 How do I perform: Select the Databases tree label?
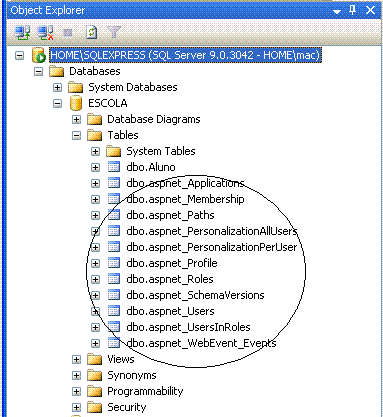[95, 71]
